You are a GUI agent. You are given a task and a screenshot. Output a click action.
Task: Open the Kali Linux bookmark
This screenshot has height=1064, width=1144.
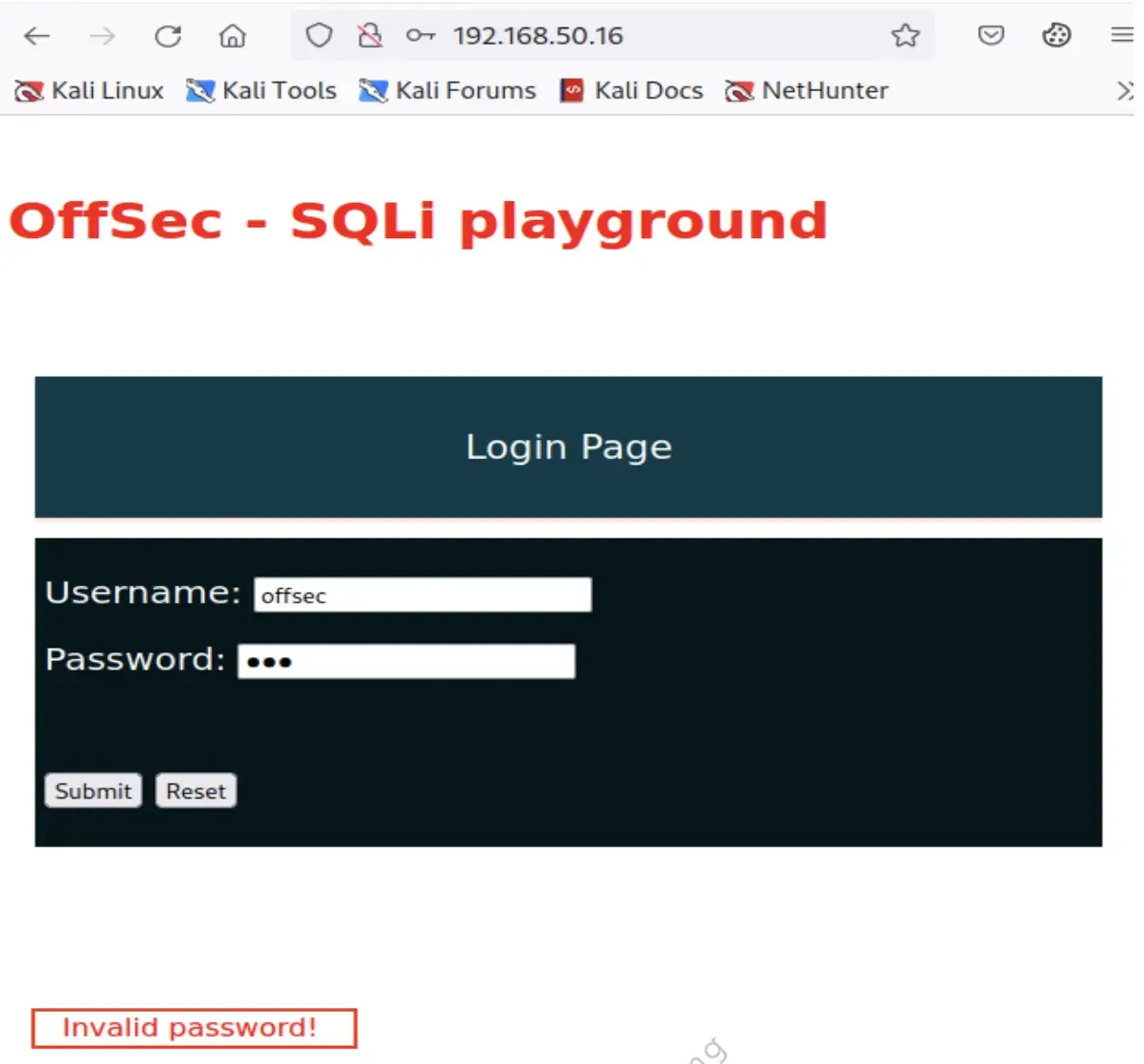click(x=90, y=90)
